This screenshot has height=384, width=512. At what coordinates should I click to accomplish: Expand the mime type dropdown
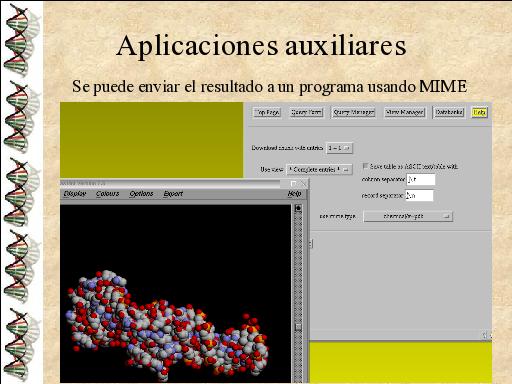coord(408,216)
